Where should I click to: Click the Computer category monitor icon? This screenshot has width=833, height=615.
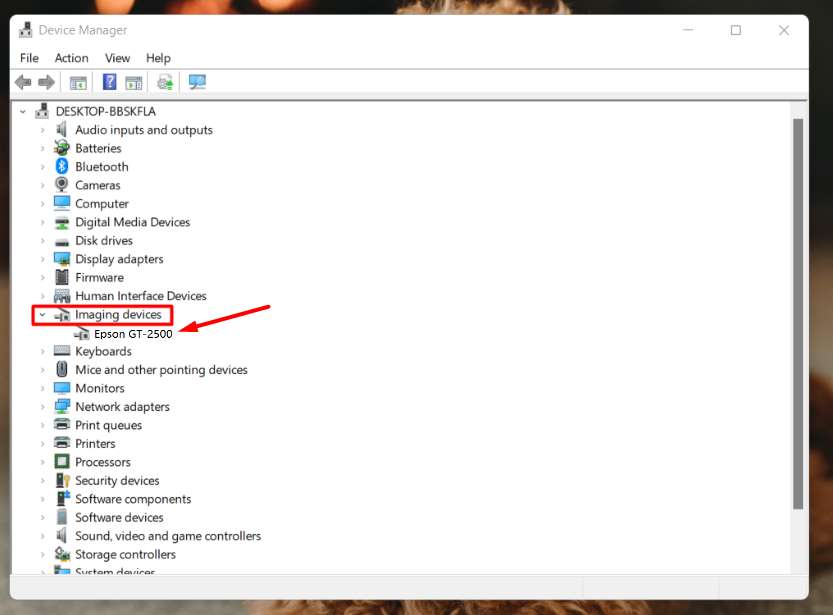(x=62, y=203)
